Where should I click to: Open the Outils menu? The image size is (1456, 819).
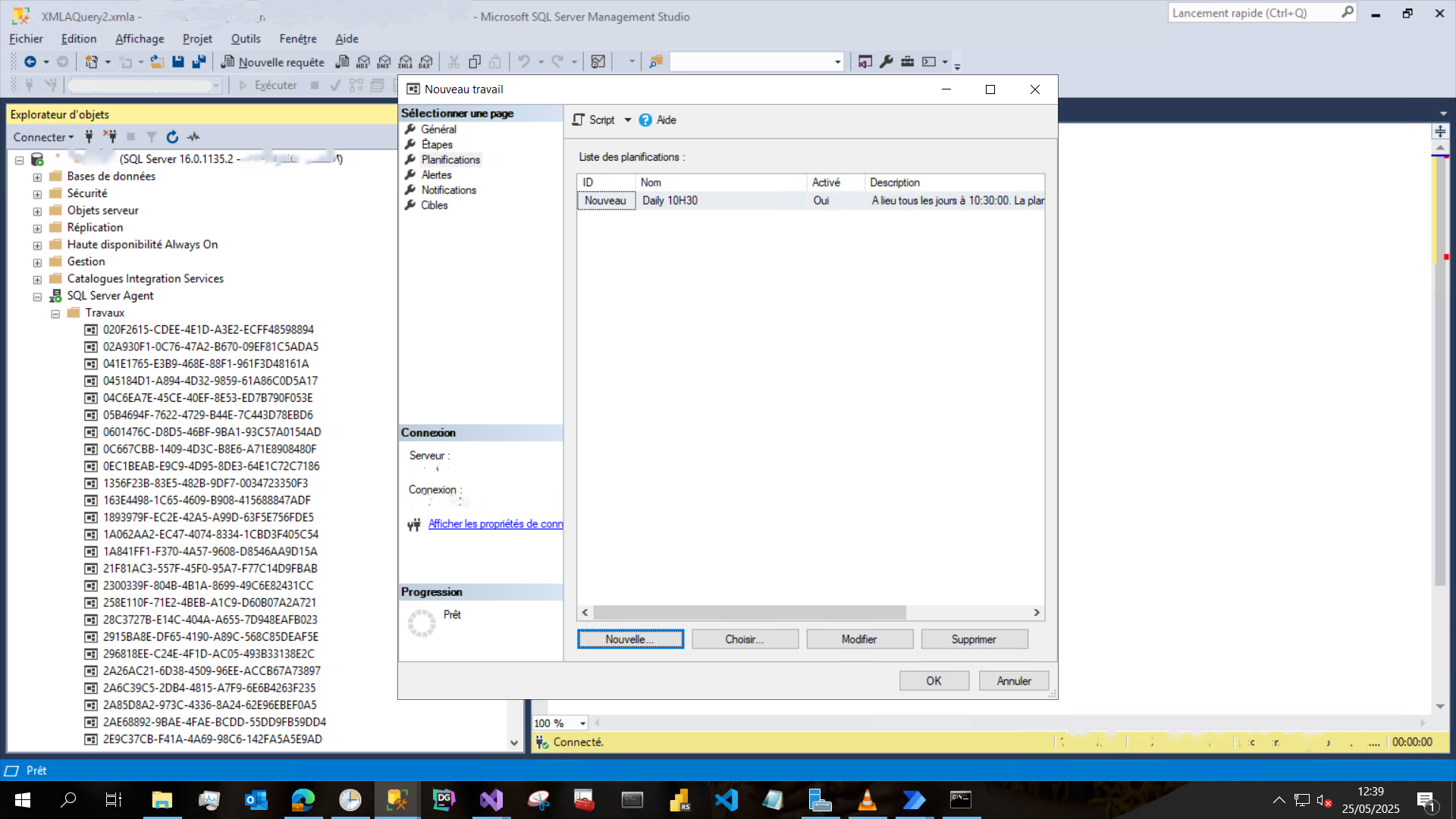[x=246, y=39]
